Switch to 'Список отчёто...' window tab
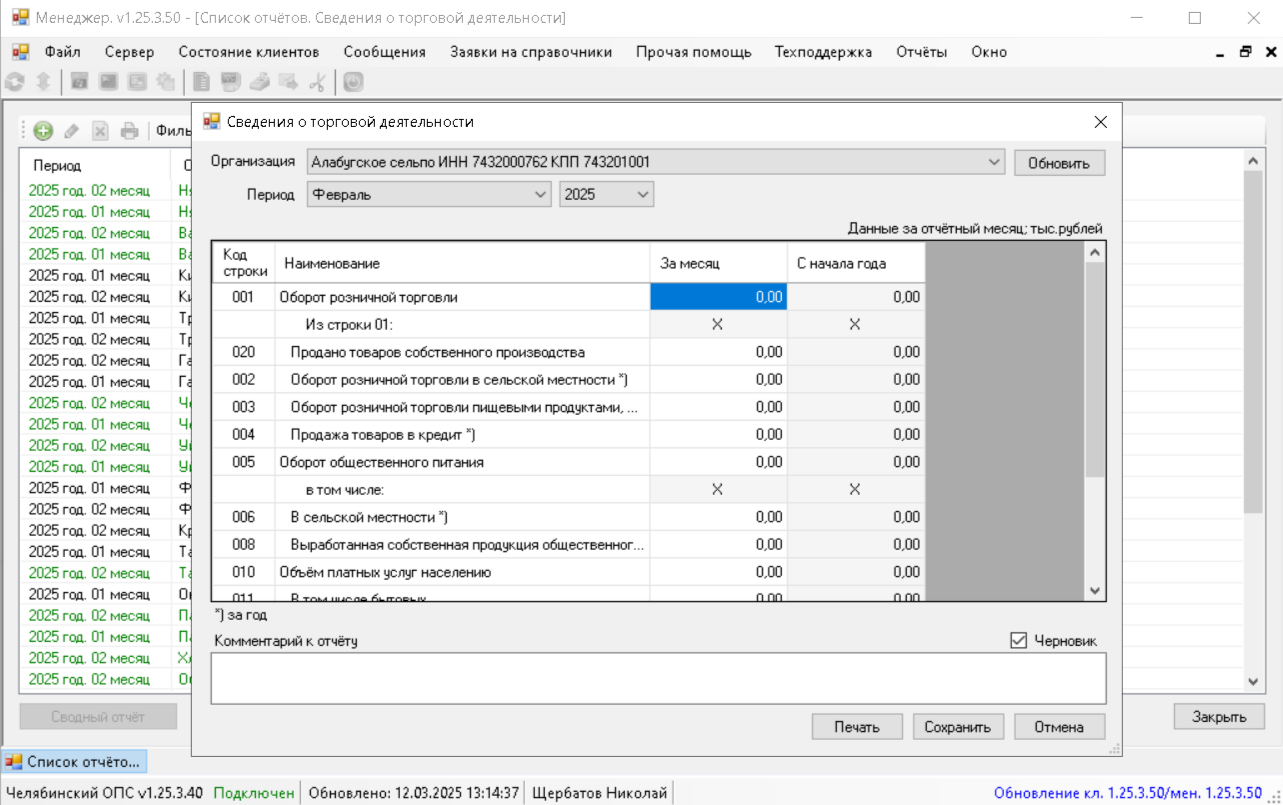The height and width of the screenshot is (805, 1283). tap(75, 762)
